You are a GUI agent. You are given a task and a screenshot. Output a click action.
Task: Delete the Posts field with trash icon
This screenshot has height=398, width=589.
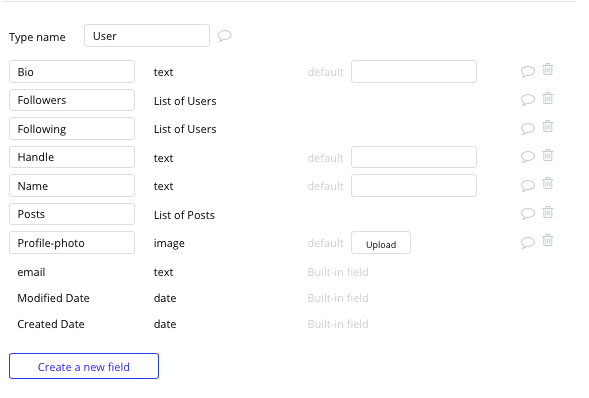[548, 213]
